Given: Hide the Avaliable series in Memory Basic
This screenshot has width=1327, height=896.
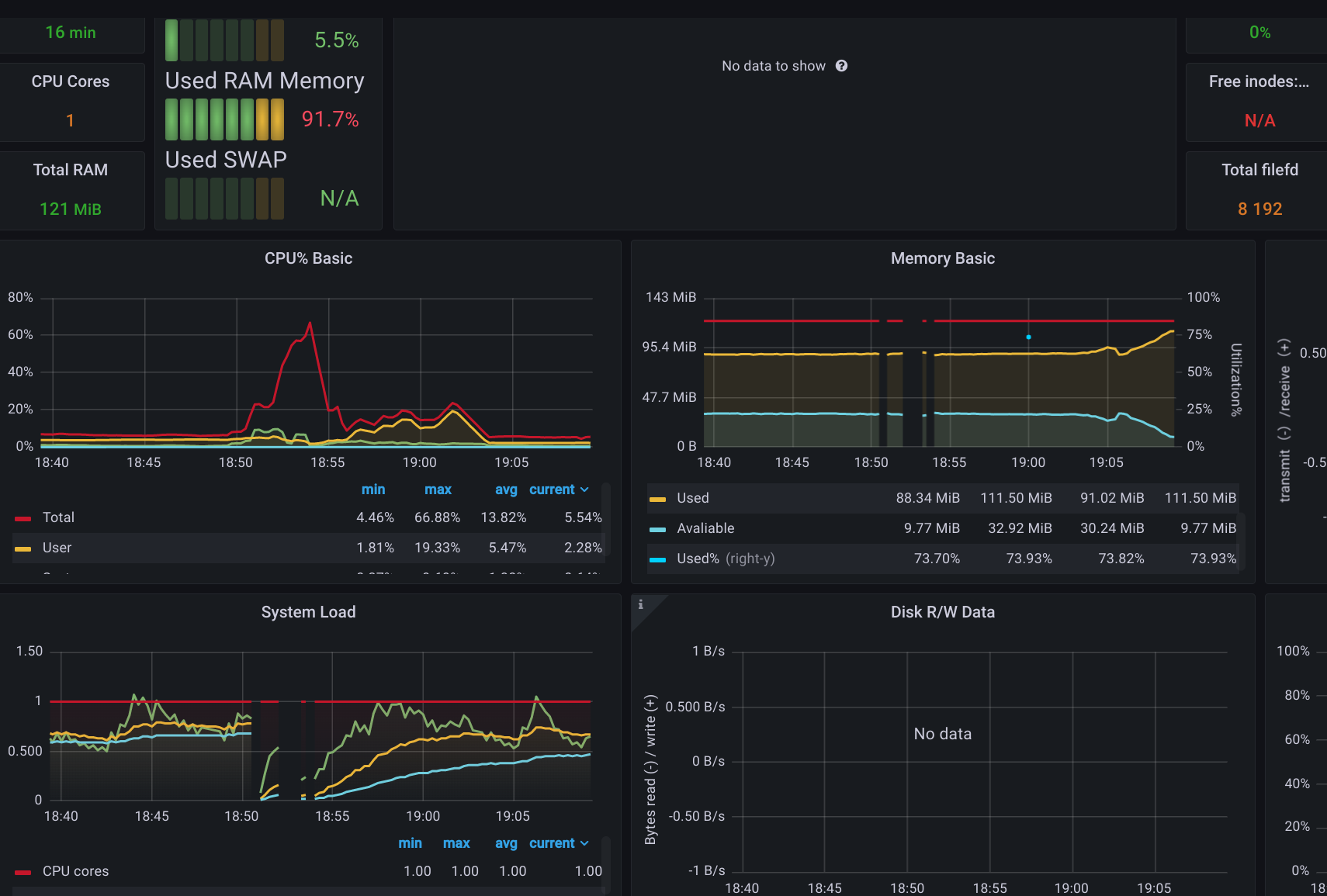Looking at the screenshot, I should point(704,528).
